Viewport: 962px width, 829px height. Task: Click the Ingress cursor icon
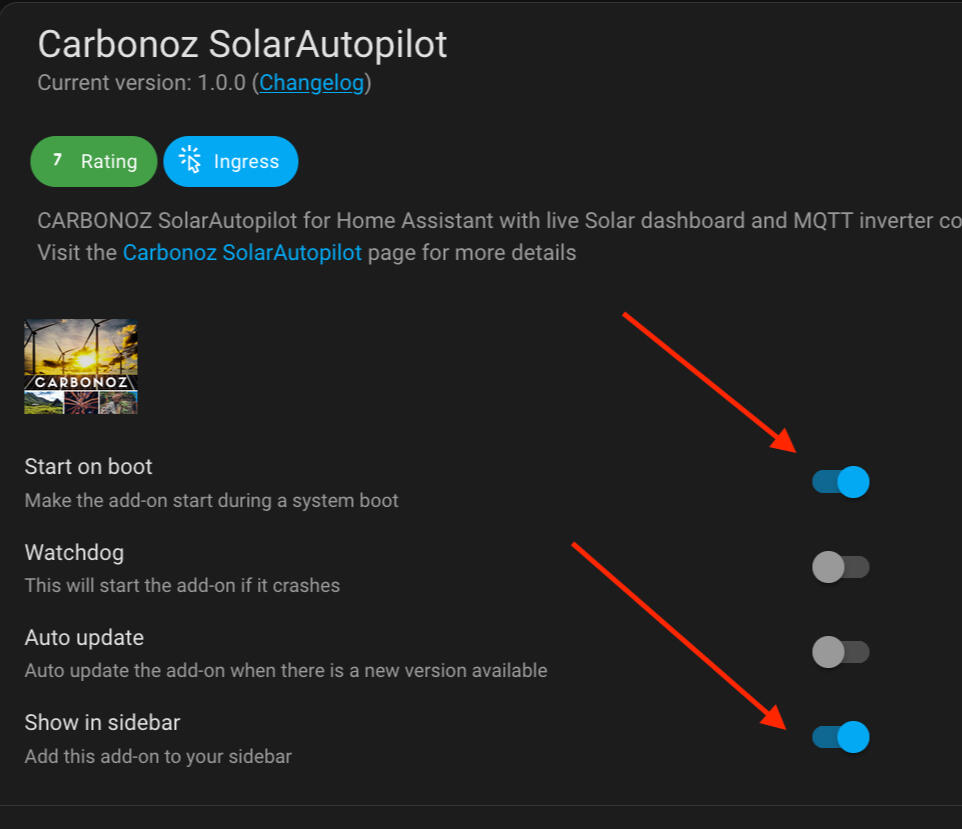[x=189, y=161]
